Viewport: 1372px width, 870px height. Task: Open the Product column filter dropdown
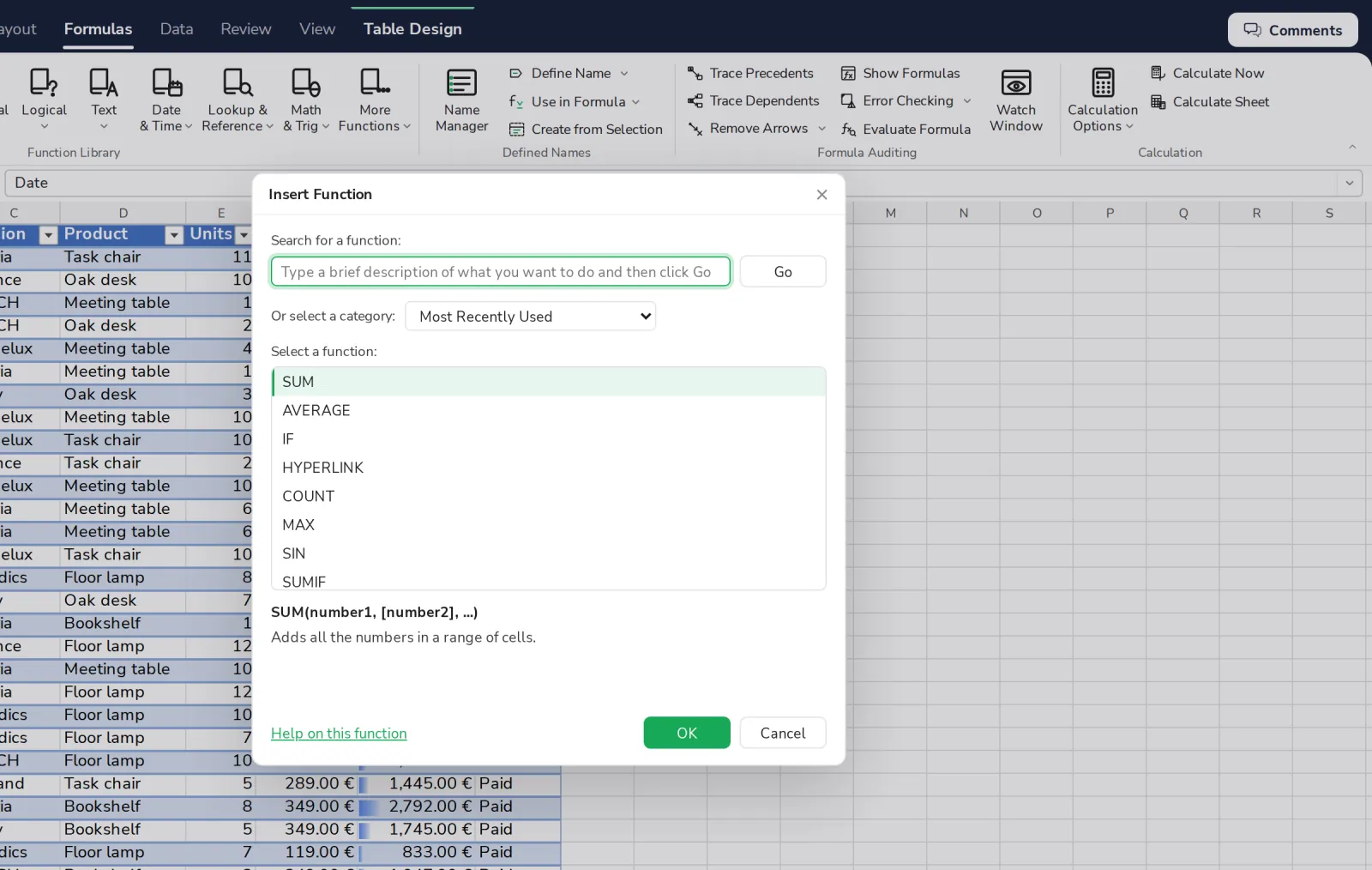point(174,235)
